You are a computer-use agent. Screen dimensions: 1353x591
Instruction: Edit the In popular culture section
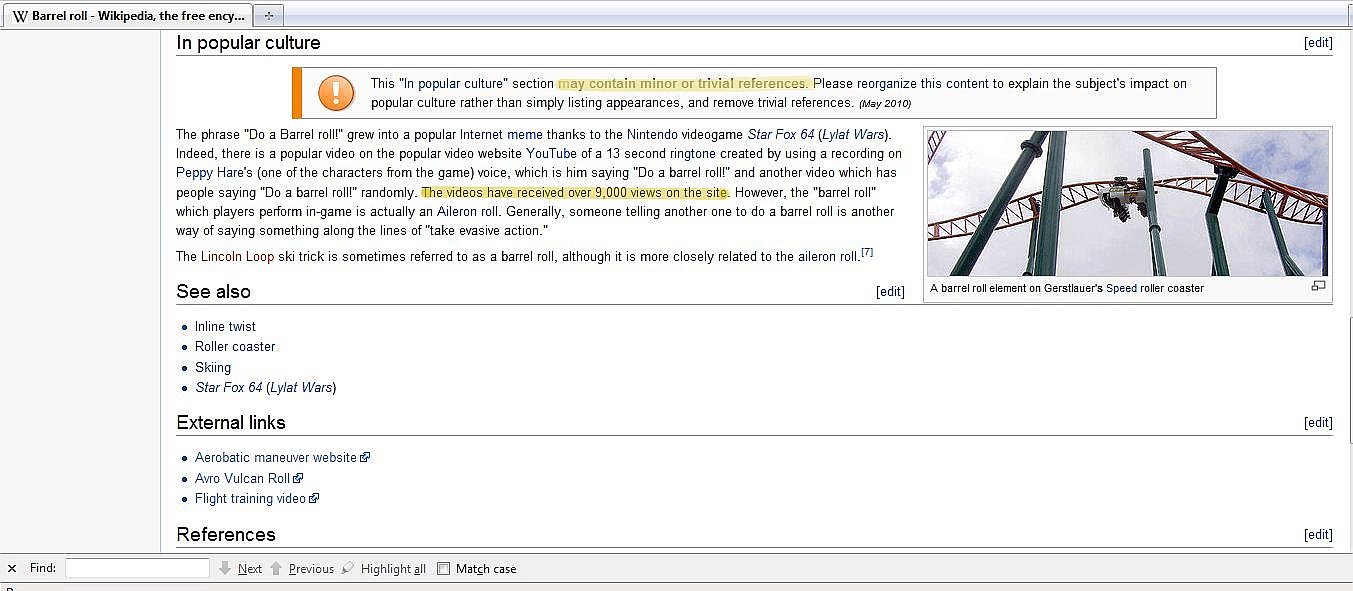(1318, 43)
